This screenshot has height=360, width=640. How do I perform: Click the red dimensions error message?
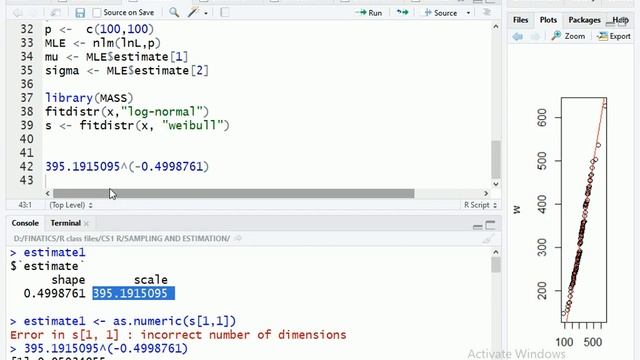178,335
